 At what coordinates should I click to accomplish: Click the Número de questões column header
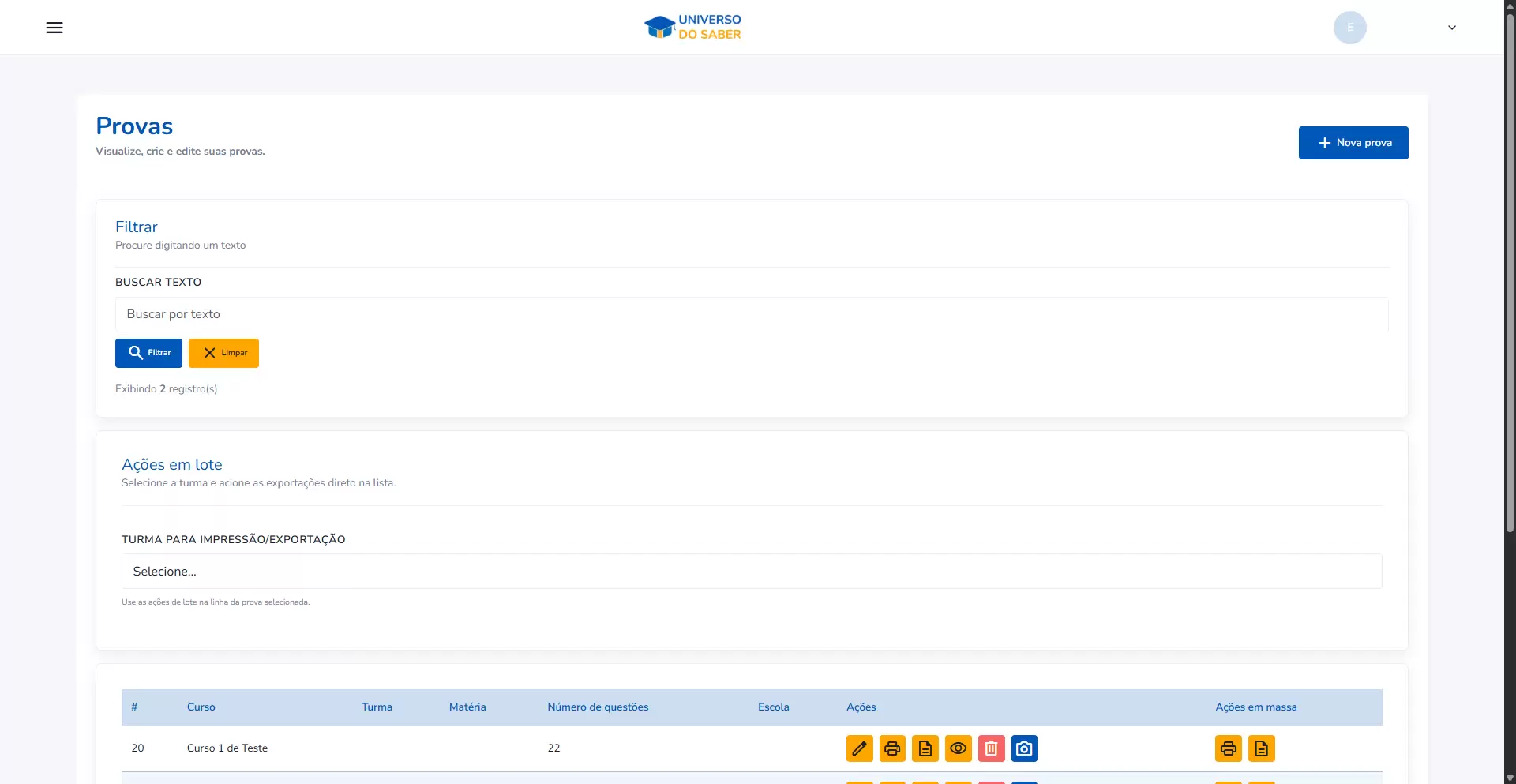598,707
